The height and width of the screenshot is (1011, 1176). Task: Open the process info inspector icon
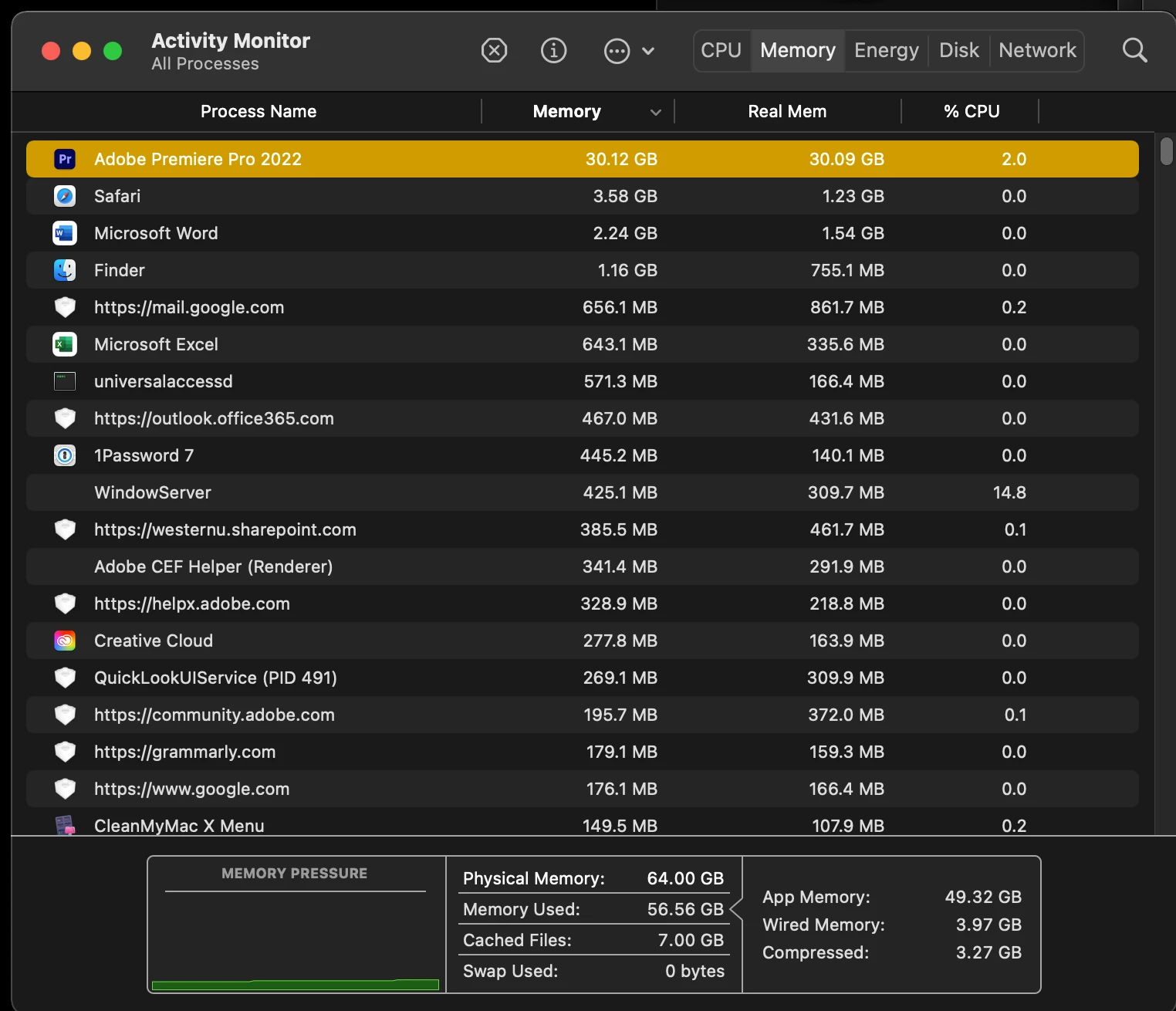coord(553,51)
